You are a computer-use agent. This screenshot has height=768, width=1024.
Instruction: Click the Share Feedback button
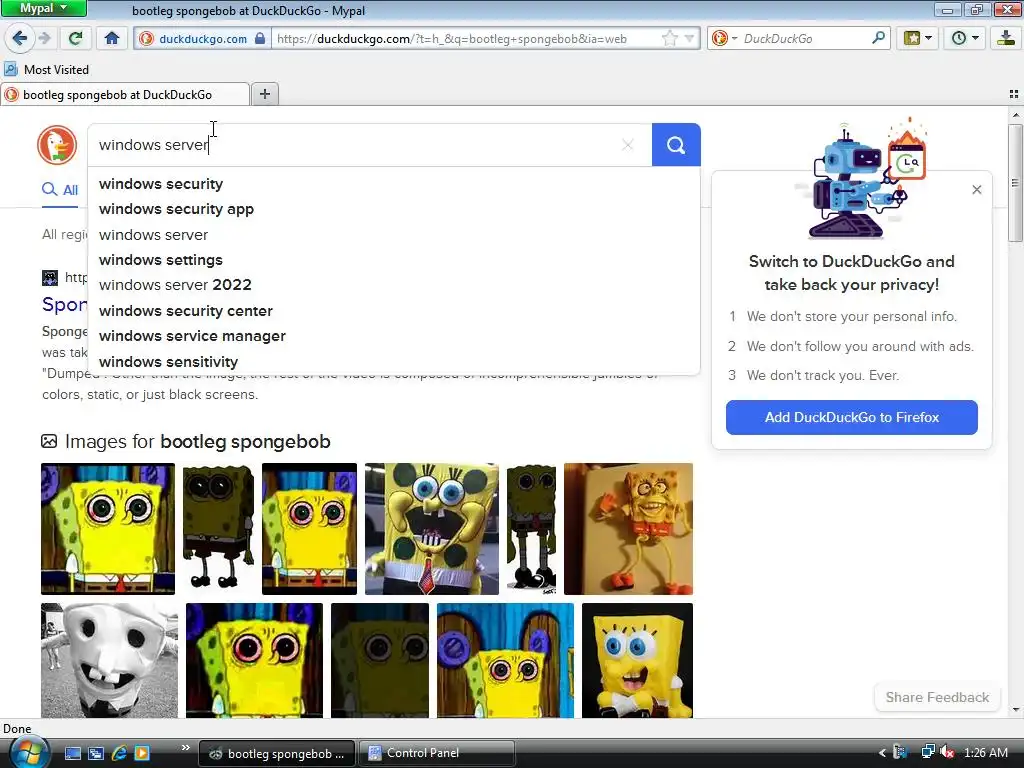point(937,697)
